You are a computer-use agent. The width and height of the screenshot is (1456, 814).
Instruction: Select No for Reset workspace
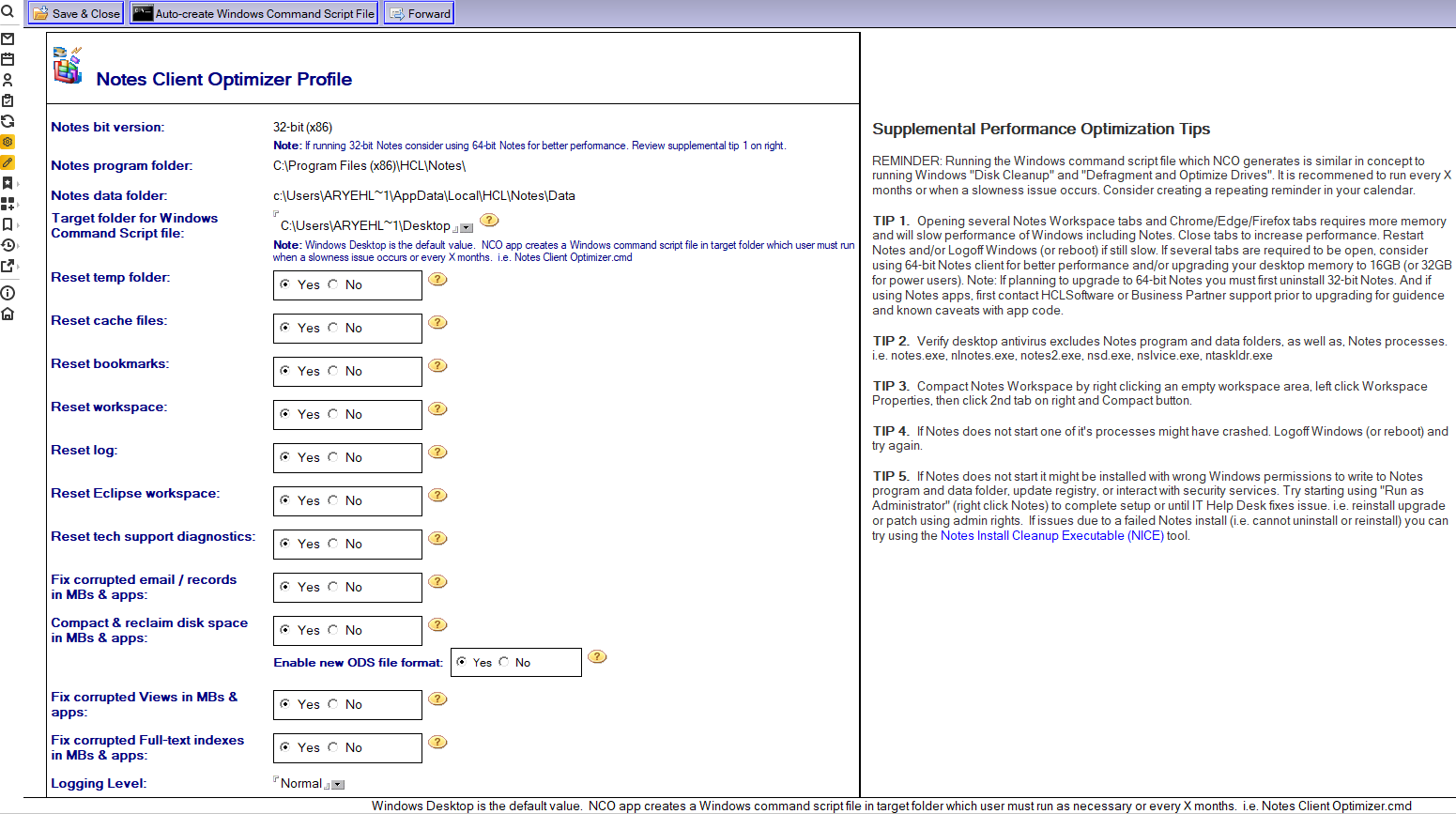point(333,414)
